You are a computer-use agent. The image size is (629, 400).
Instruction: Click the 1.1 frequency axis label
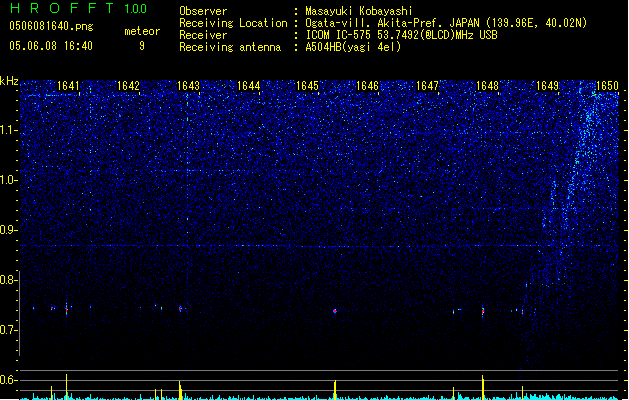tap(8, 130)
